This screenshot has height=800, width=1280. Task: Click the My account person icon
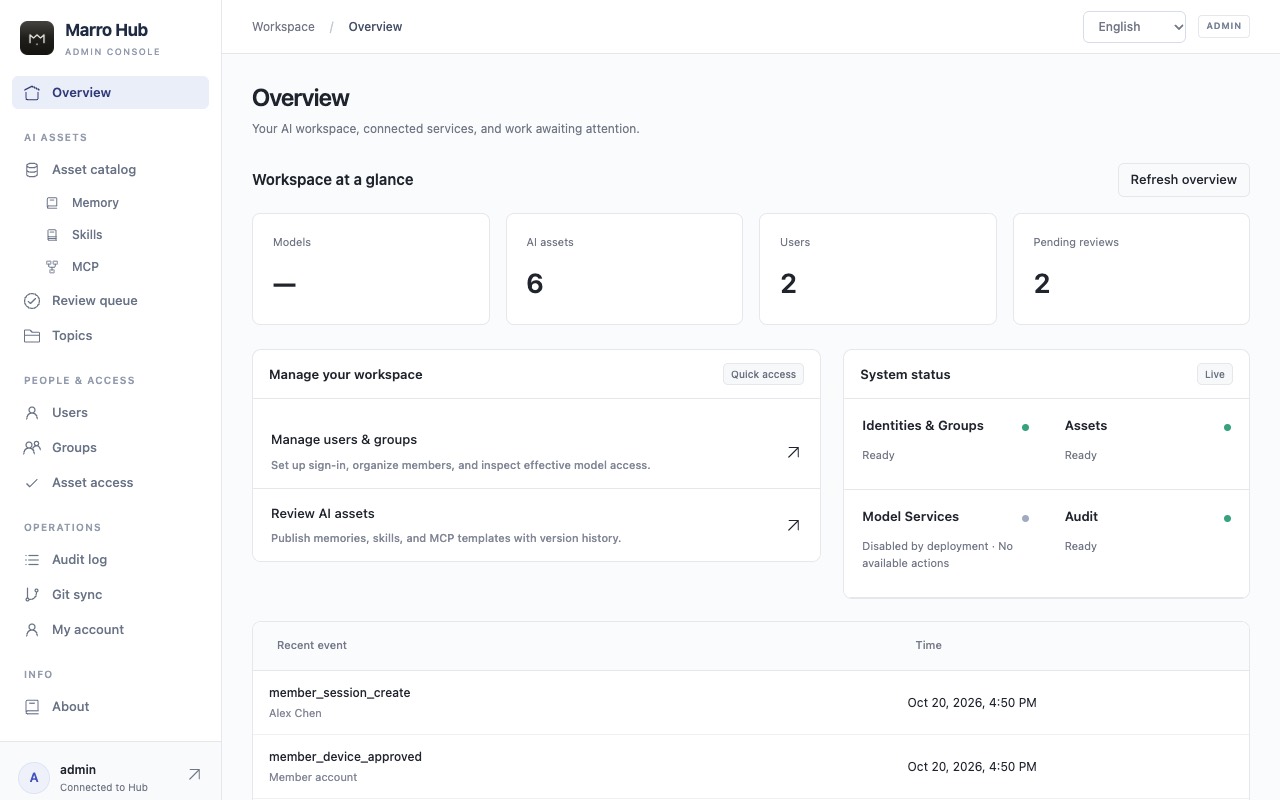coord(32,630)
